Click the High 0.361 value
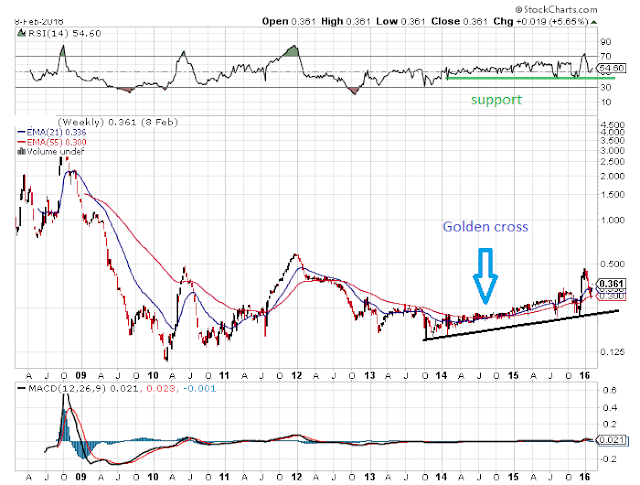Screen dimensions: 640x485 346,21
